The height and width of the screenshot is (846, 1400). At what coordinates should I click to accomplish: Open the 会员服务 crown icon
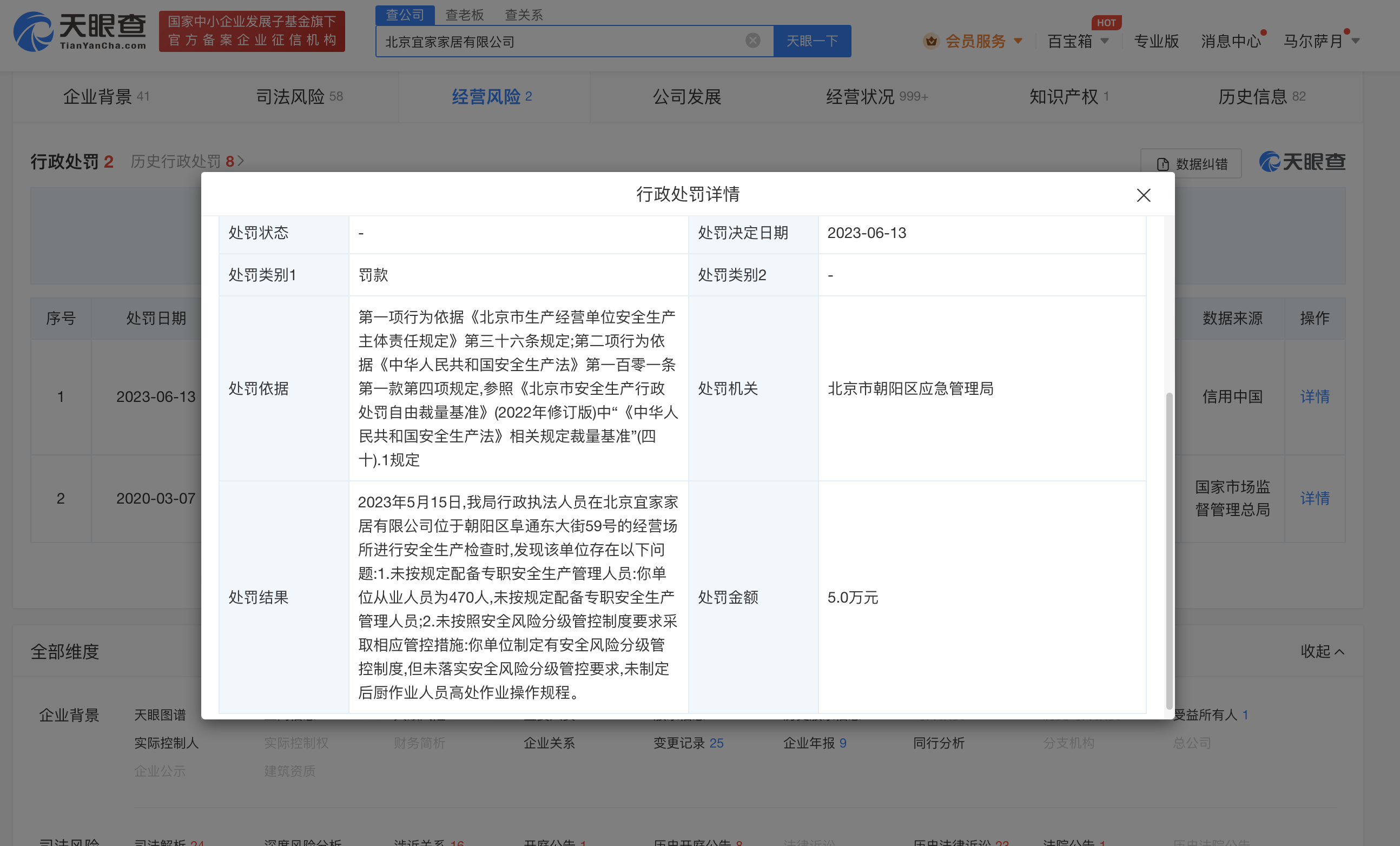(930, 41)
